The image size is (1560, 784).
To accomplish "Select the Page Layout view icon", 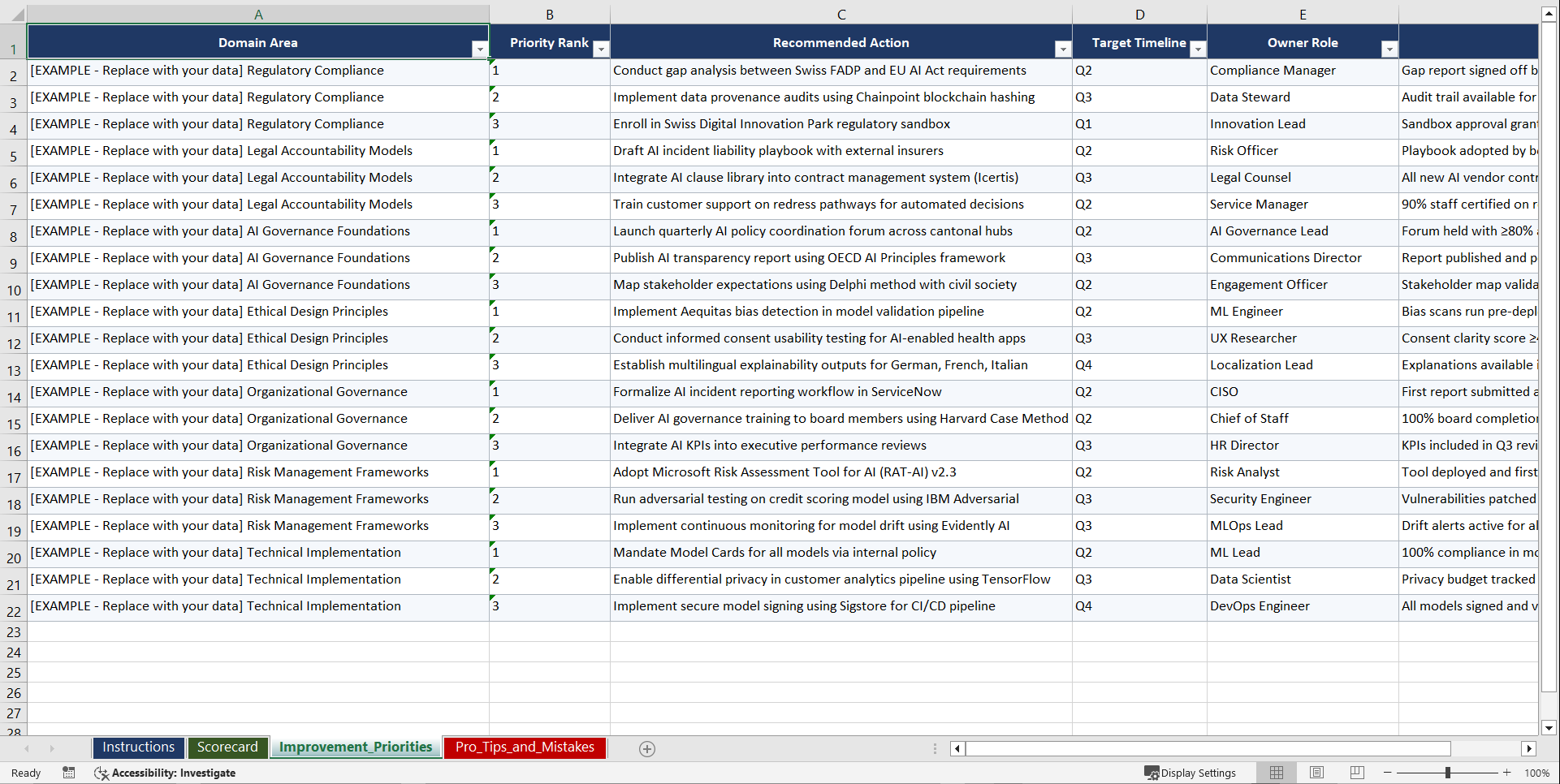I will point(1316,773).
